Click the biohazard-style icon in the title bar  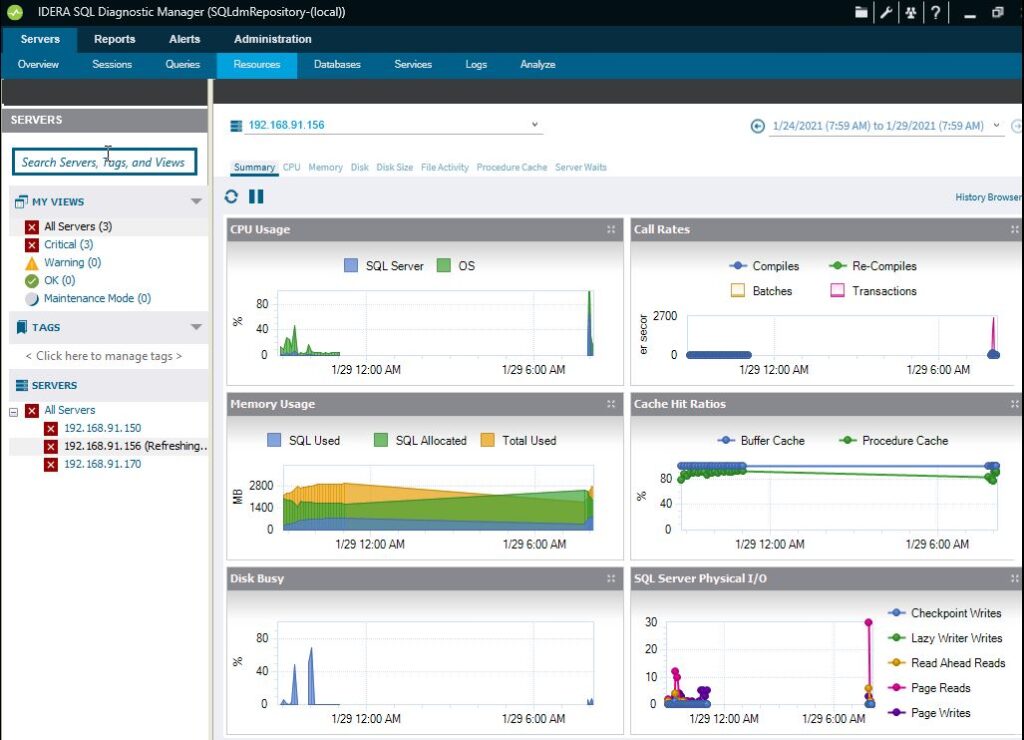[910, 12]
